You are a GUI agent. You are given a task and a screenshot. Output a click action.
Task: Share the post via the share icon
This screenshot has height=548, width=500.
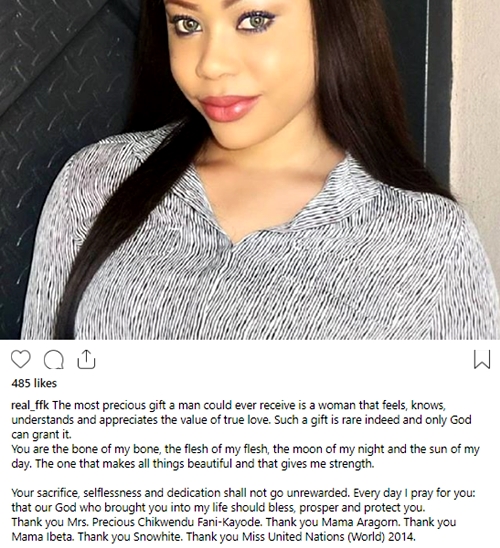tap(86, 359)
